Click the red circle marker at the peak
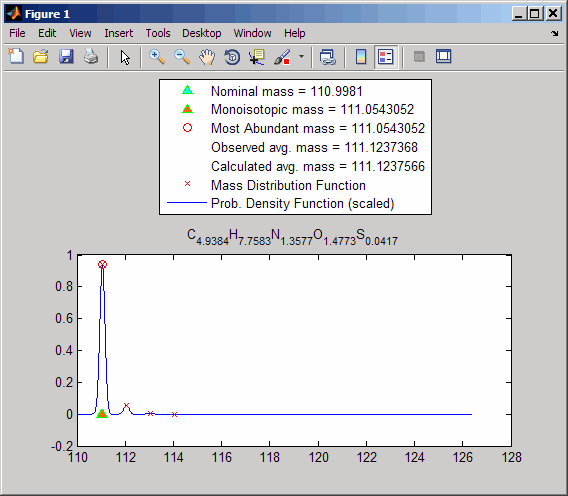This screenshot has height=496, width=568. (x=103, y=264)
